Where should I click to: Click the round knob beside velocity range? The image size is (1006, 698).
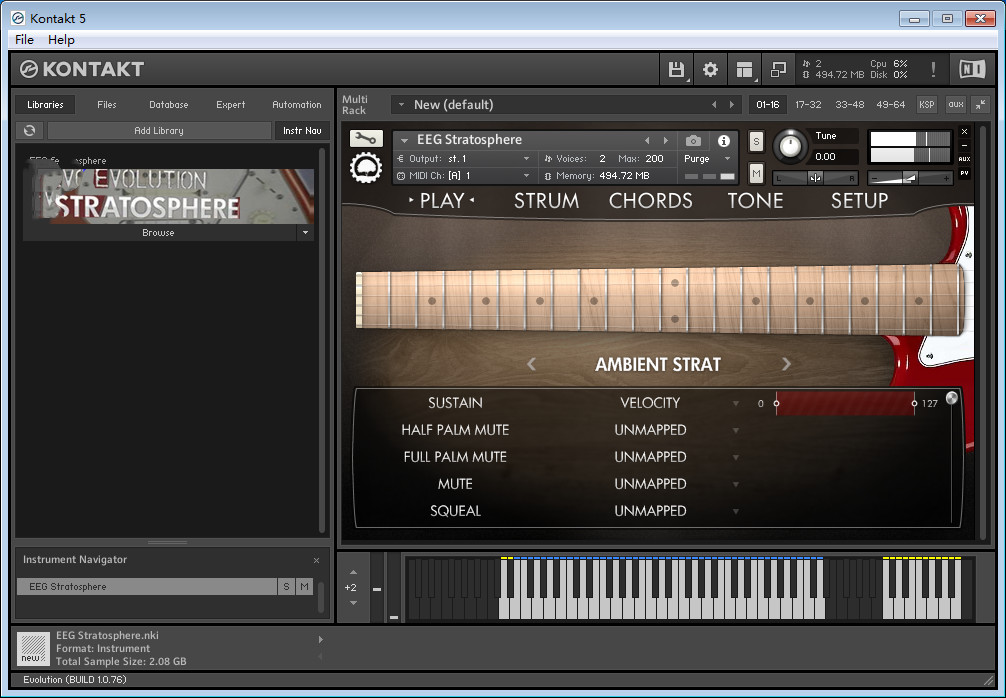tap(951, 398)
